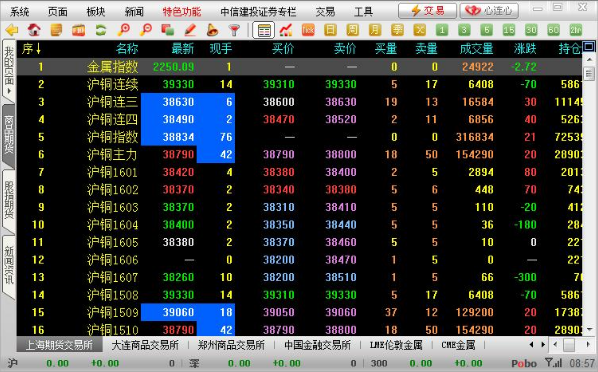Select the 沪铜主力 row
Screen dimensions: 598x372
299,155
